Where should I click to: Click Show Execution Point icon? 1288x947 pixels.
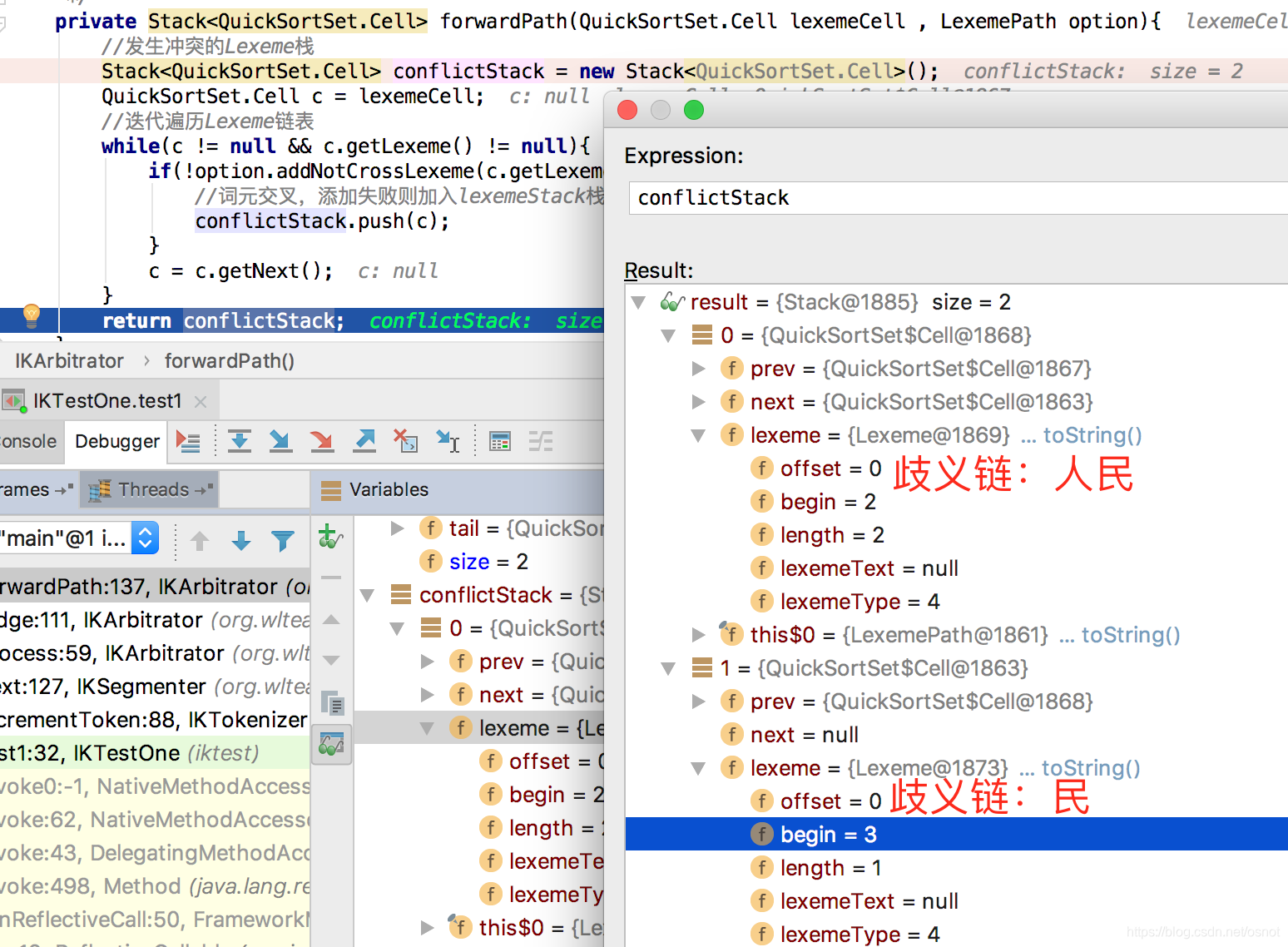click(188, 441)
